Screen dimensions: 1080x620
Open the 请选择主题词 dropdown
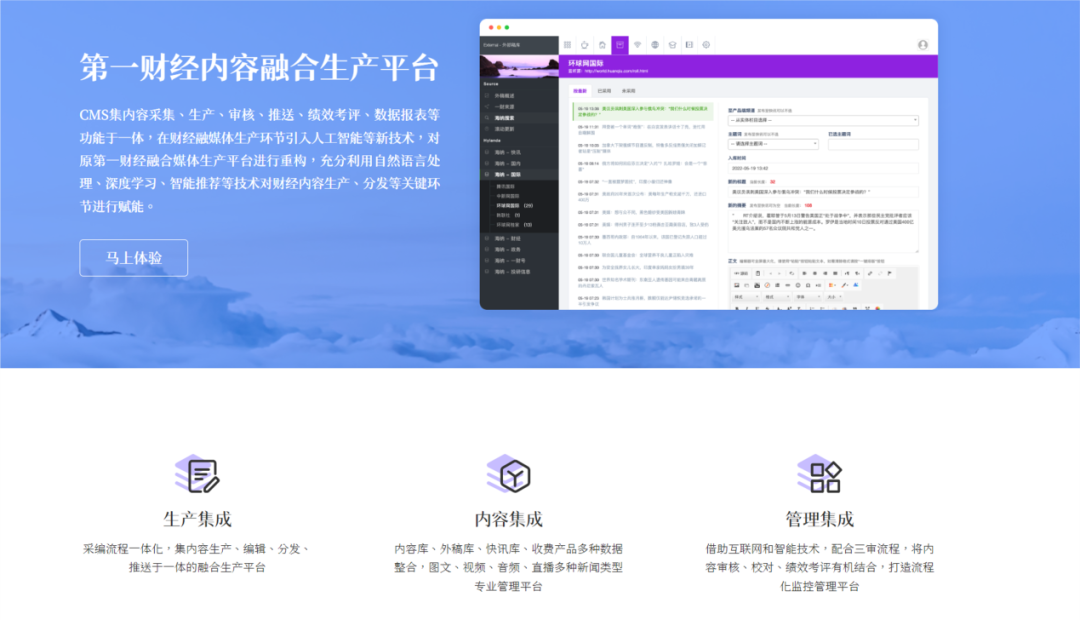click(x=772, y=144)
